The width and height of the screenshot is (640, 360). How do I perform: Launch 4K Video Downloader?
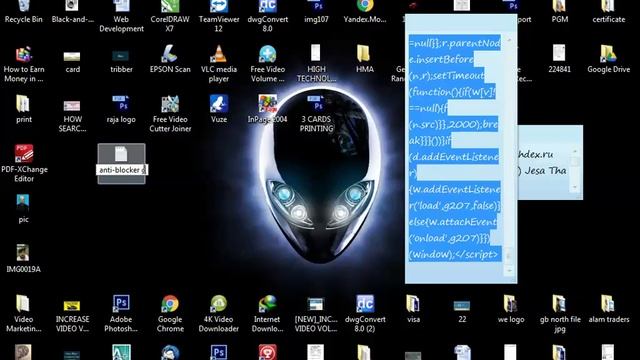(219, 314)
